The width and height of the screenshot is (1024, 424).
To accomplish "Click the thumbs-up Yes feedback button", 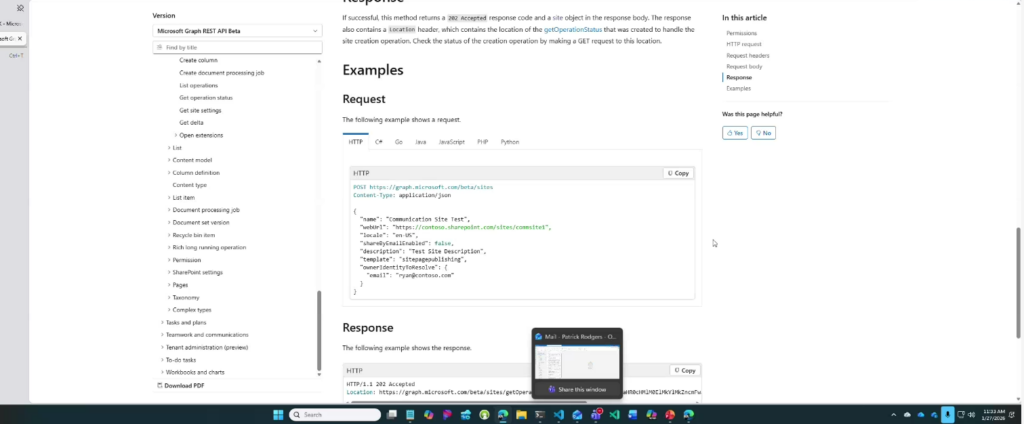I will (x=735, y=133).
